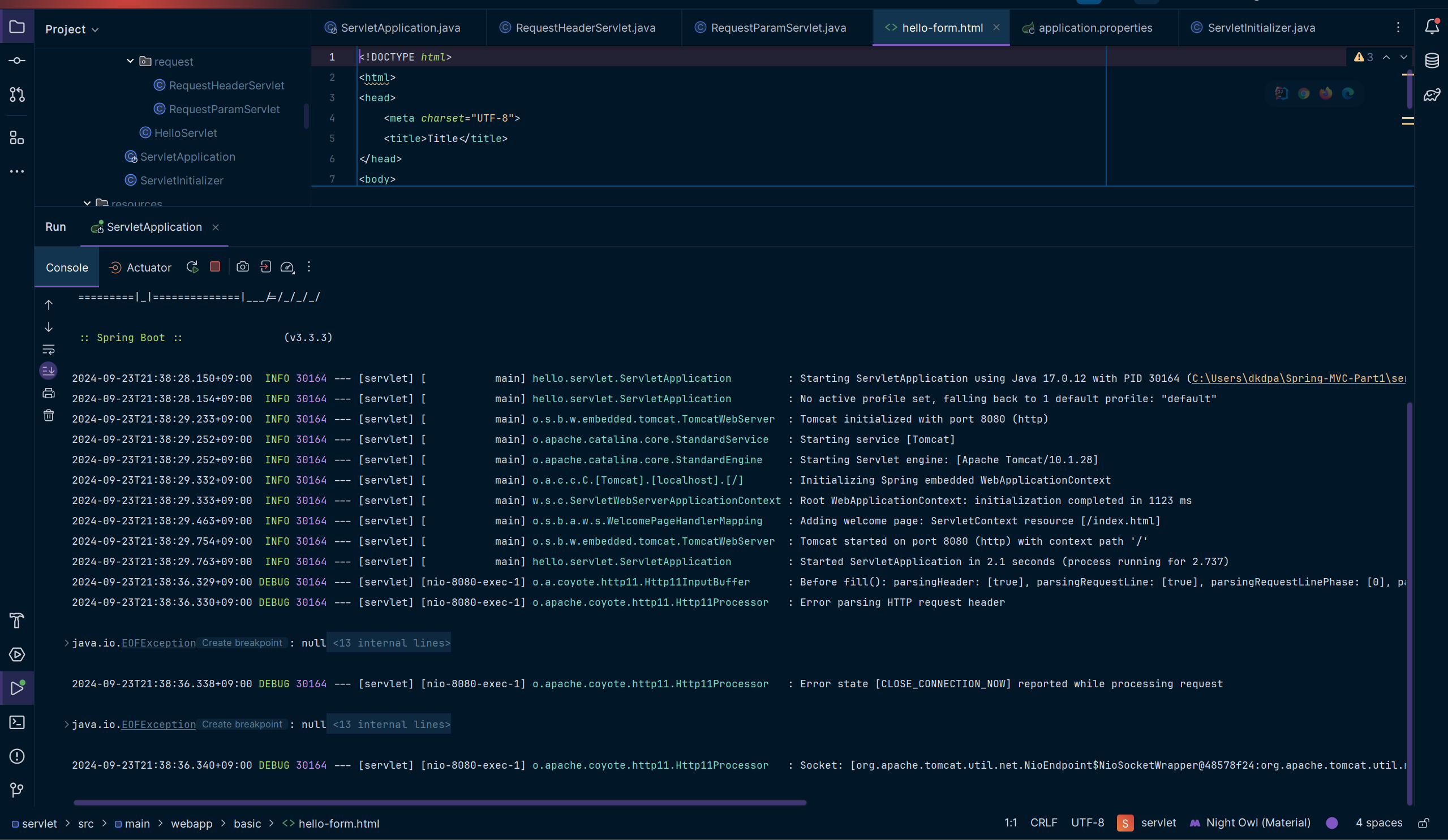This screenshot has height=840, width=1448.
Task: Click Night Owl (Material) theme widget
Action: point(1251,823)
